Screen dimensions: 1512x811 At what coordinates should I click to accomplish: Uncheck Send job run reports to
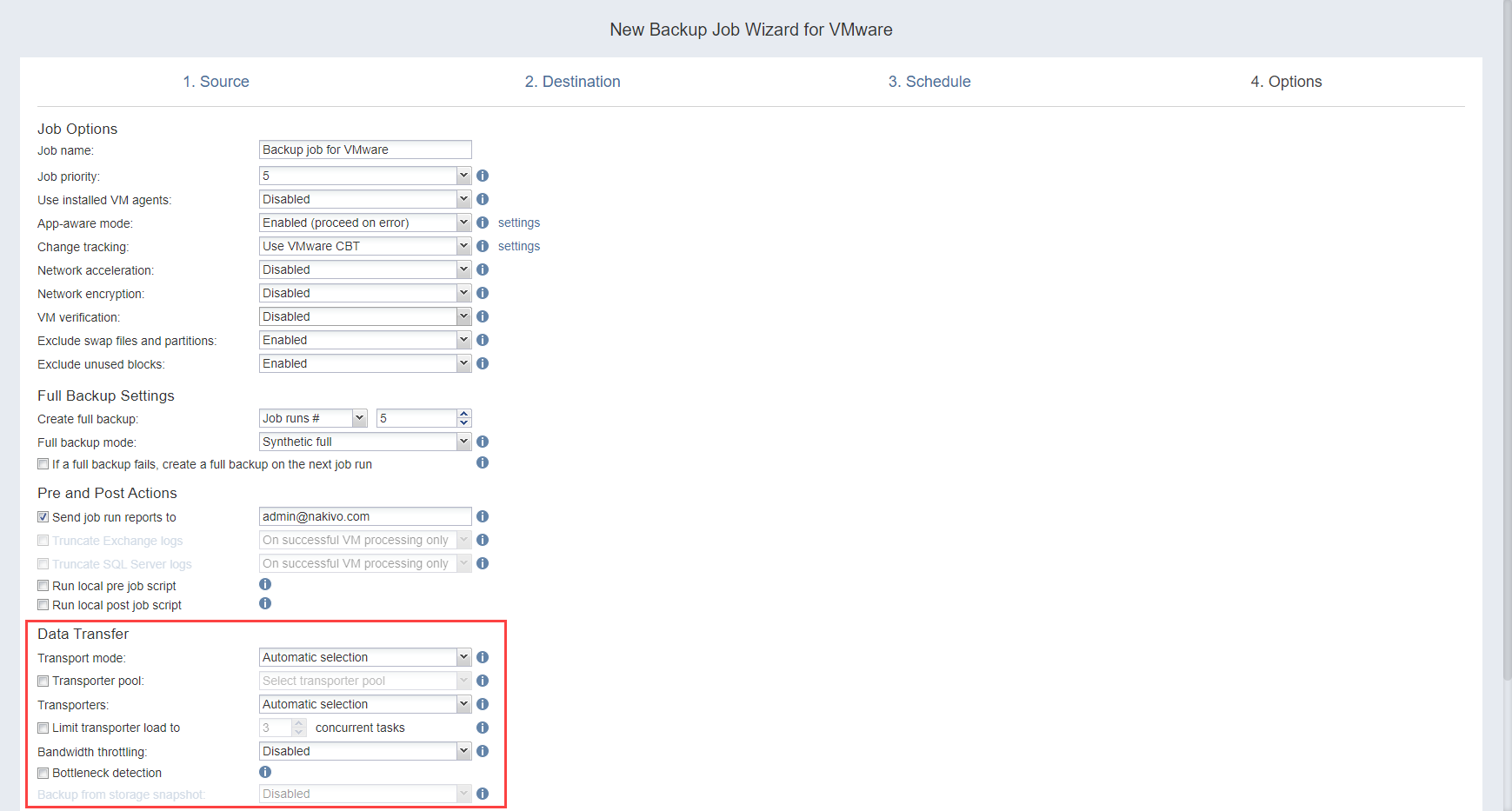coord(43,516)
